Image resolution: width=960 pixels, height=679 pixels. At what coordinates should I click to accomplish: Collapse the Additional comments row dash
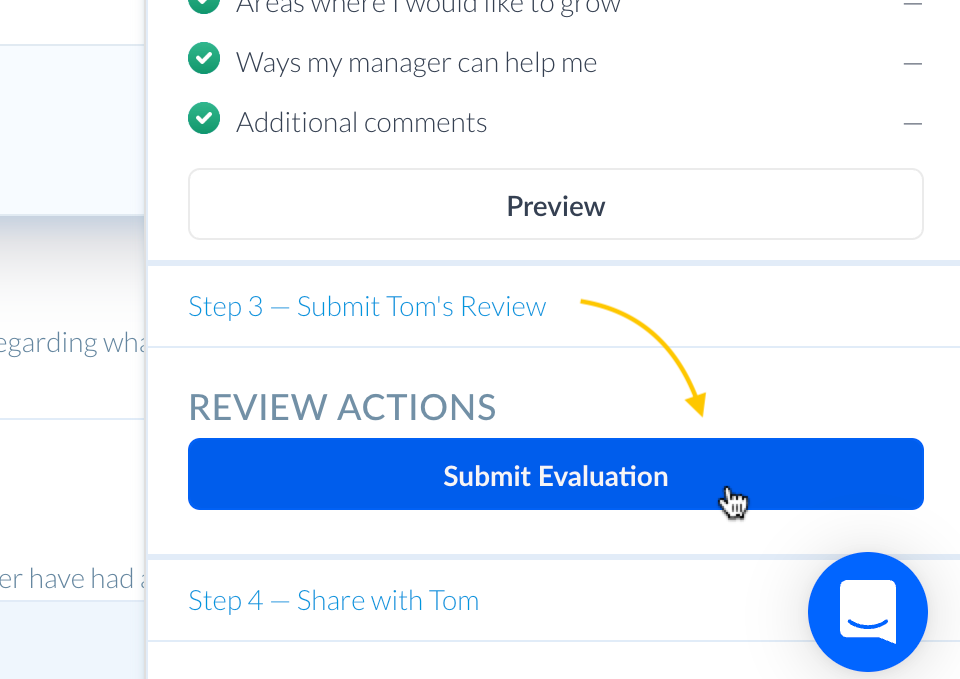tap(912, 123)
